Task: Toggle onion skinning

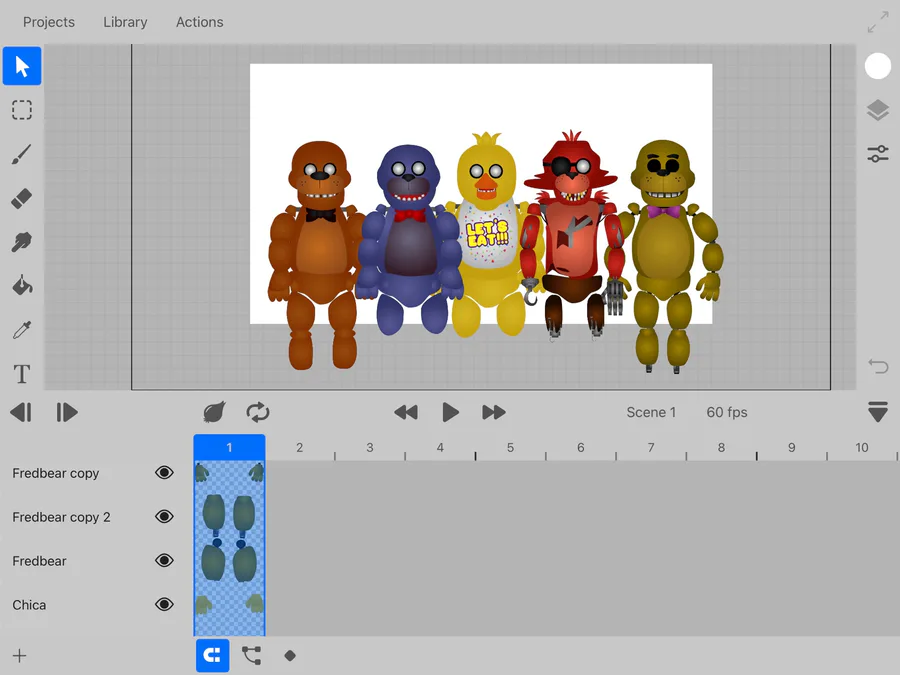Action: pyautogui.click(x=214, y=412)
